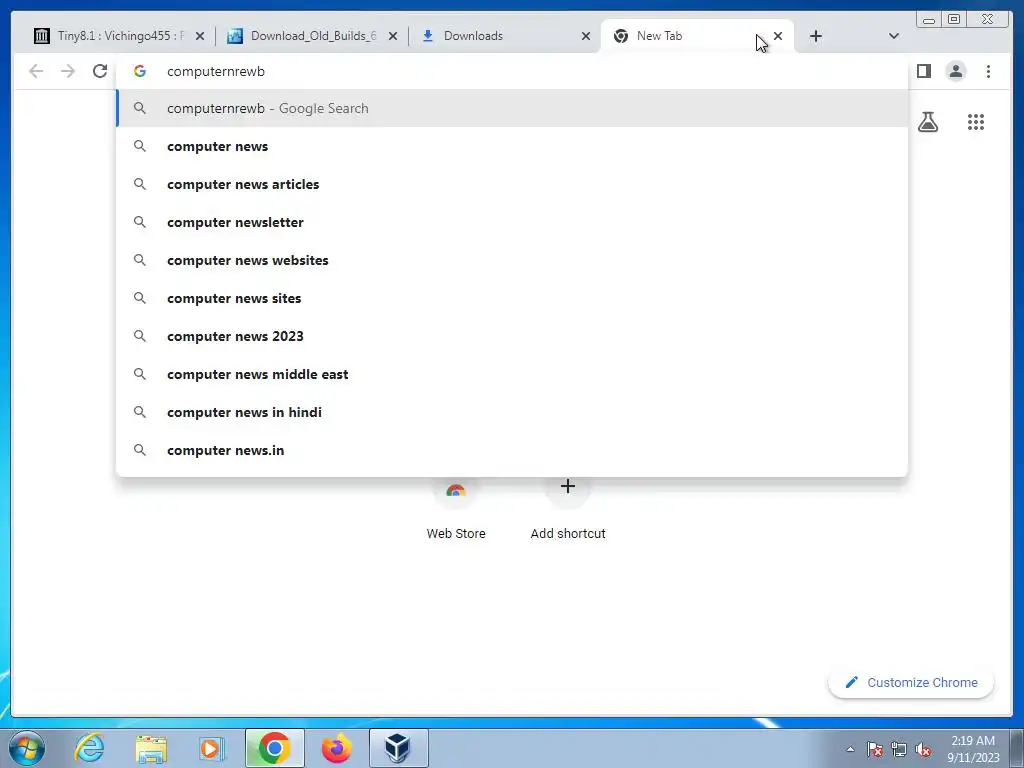Open the Windows Start orb
Image resolution: width=1024 pixels, height=768 pixels.
pos(27,748)
